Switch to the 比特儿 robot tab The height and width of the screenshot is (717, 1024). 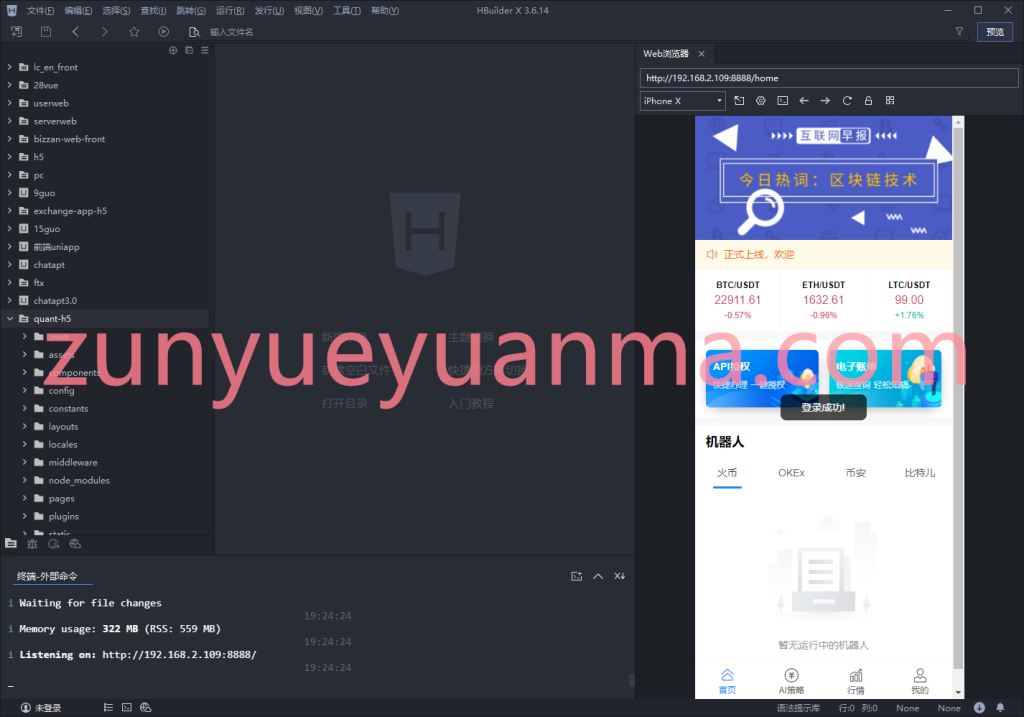pos(920,473)
